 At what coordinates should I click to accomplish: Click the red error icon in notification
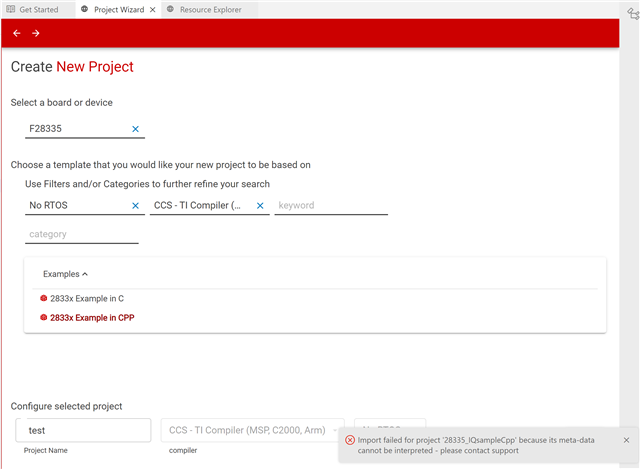pyautogui.click(x=350, y=440)
